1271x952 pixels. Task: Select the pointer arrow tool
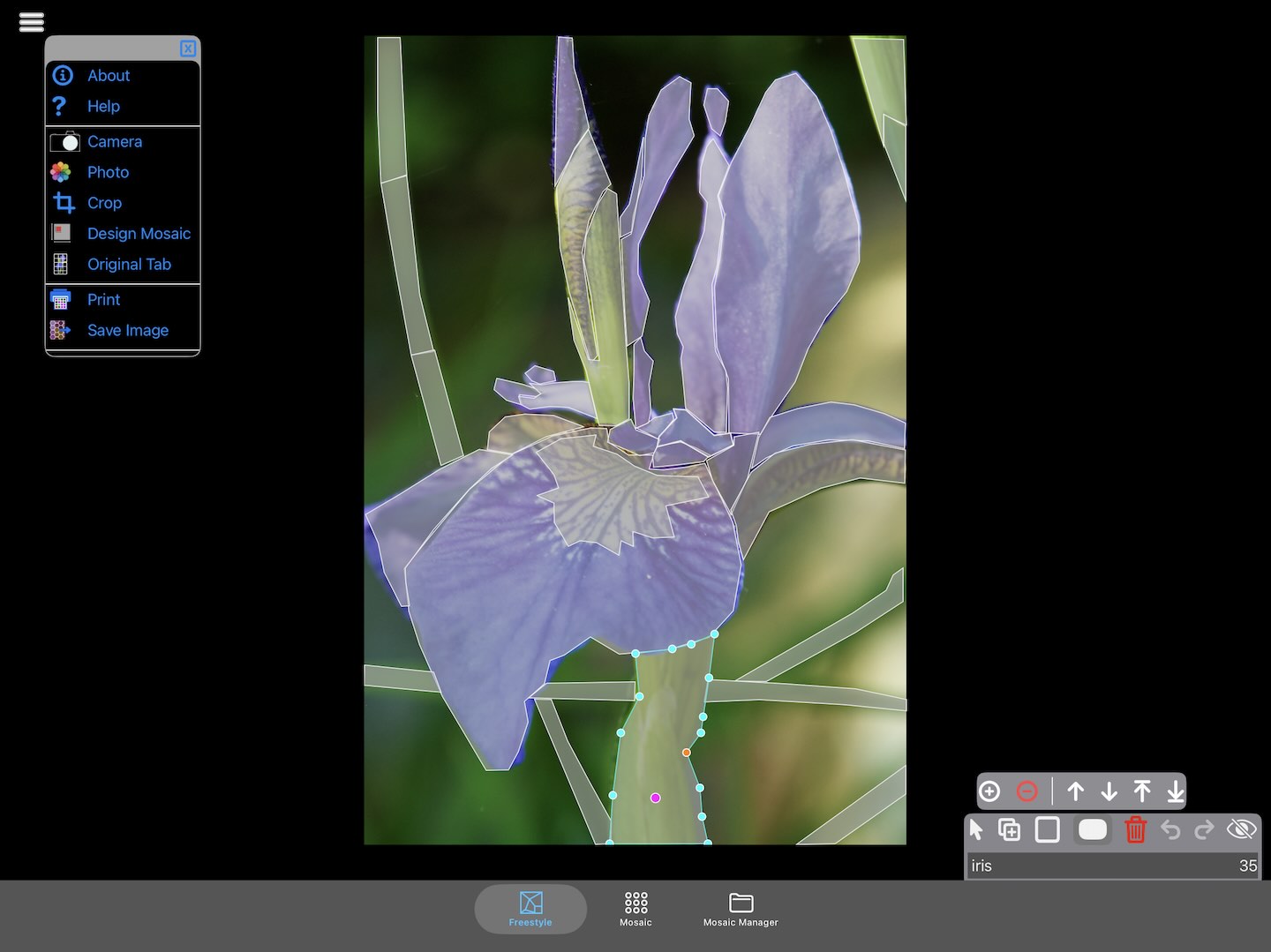[x=976, y=829]
